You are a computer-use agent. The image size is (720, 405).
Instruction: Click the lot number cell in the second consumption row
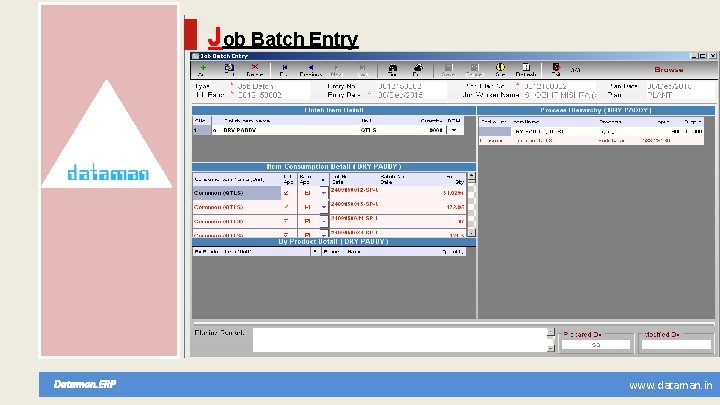click(x=355, y=204)
